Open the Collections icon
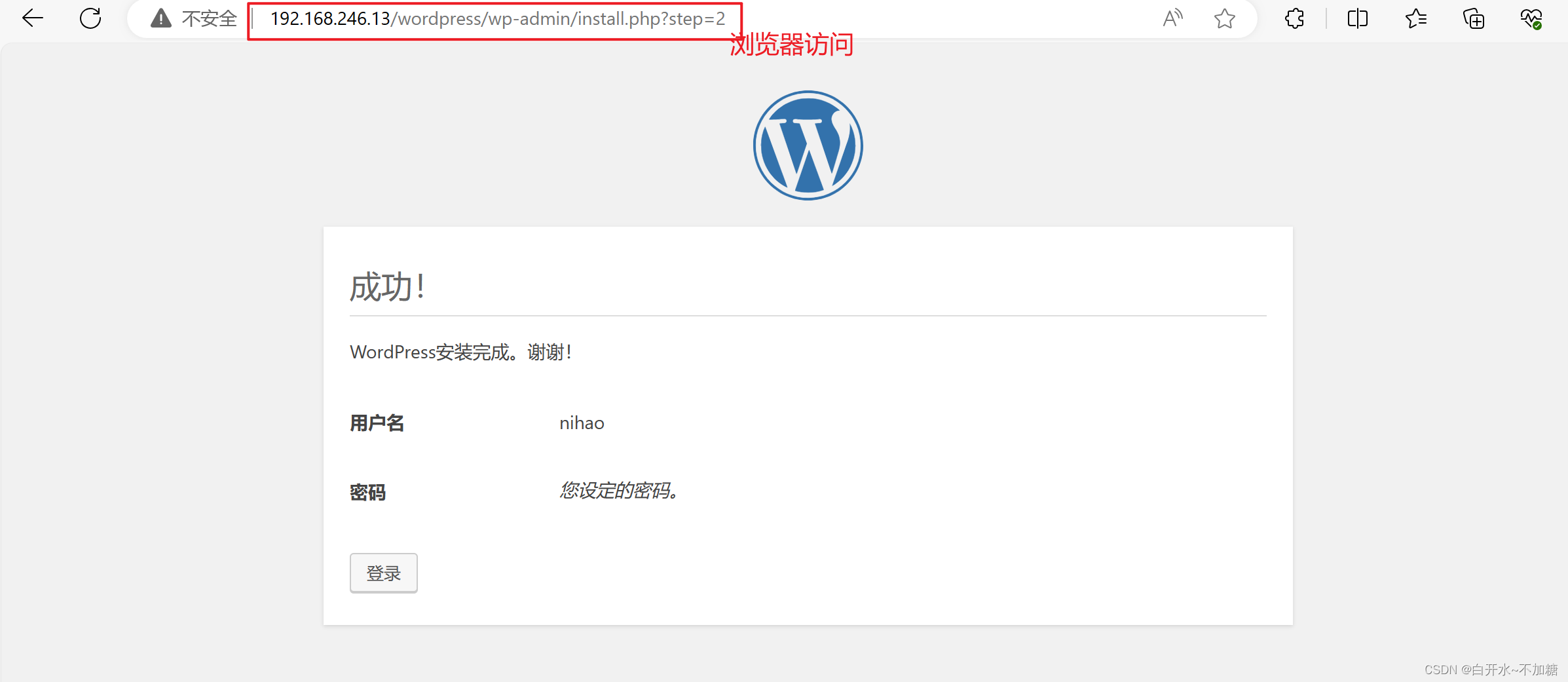Viewport: 1568px width, 682px height. (x=1474, y=18)
